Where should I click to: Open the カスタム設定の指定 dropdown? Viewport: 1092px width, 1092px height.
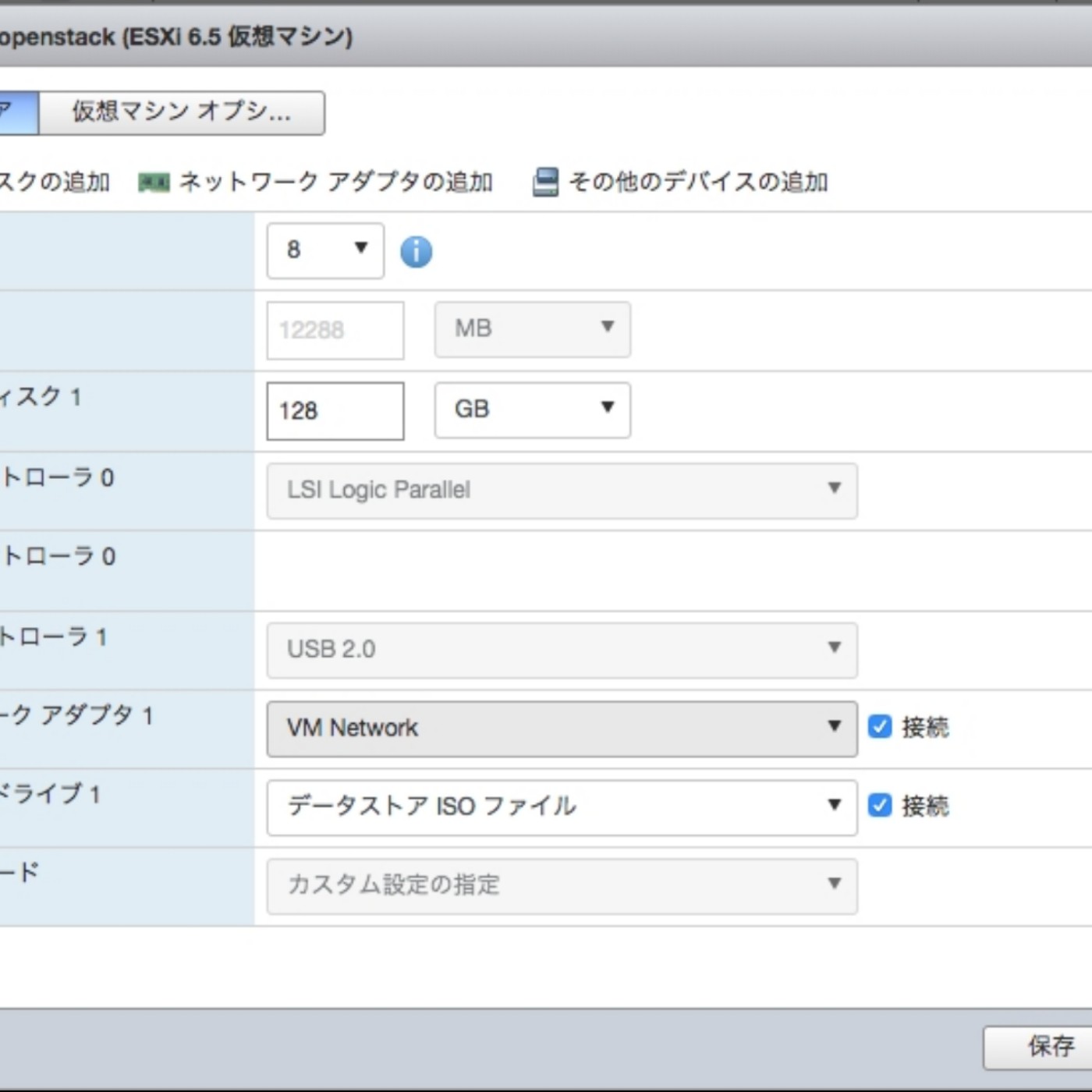click(562, 886)
